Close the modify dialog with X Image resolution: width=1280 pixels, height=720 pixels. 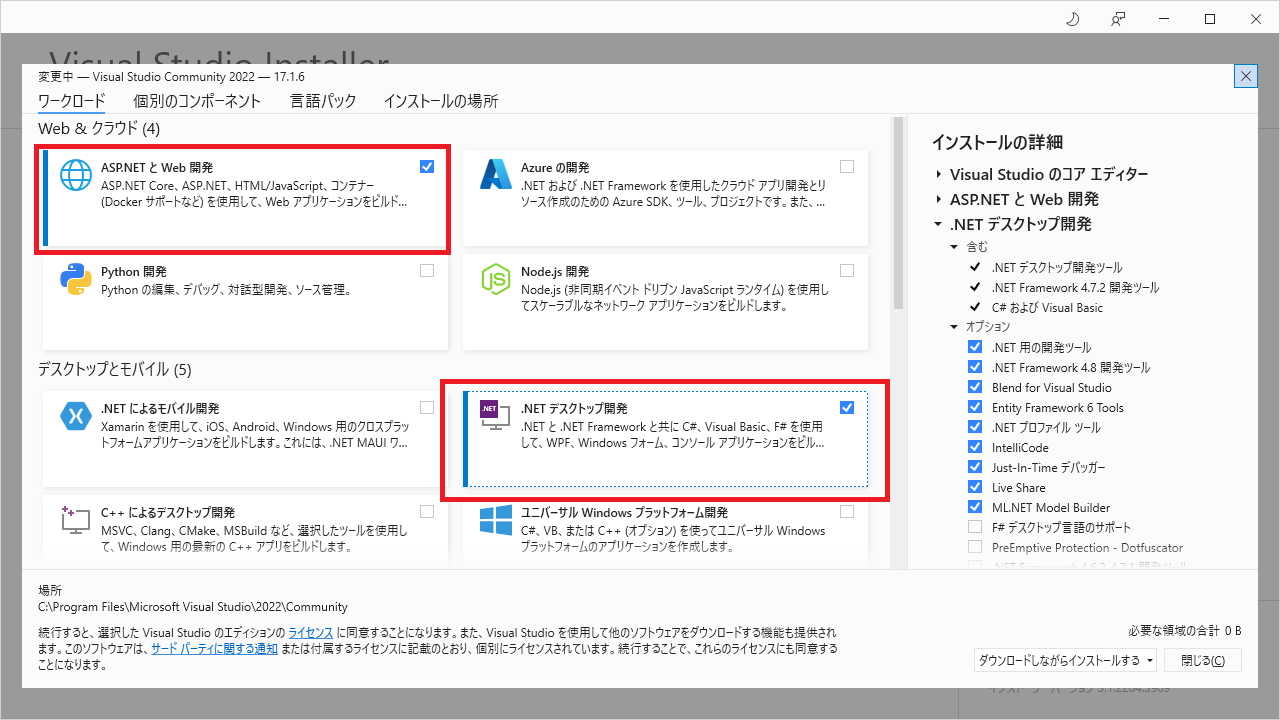point(1246,76)
